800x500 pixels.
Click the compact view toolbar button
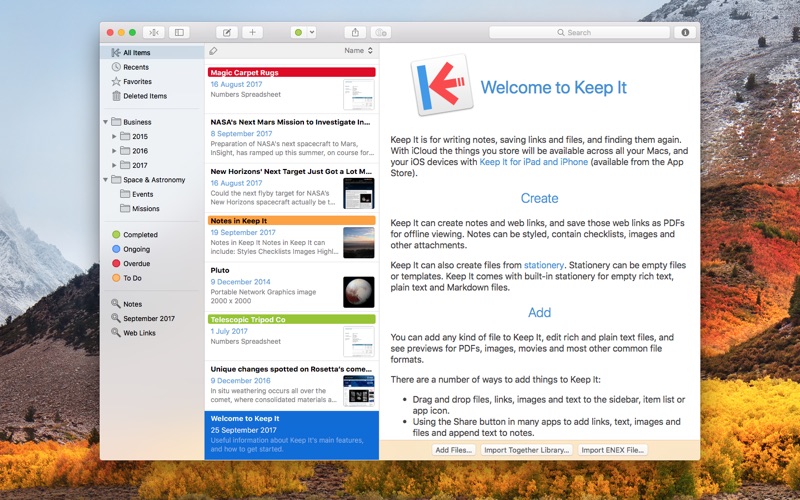(154, 32)
